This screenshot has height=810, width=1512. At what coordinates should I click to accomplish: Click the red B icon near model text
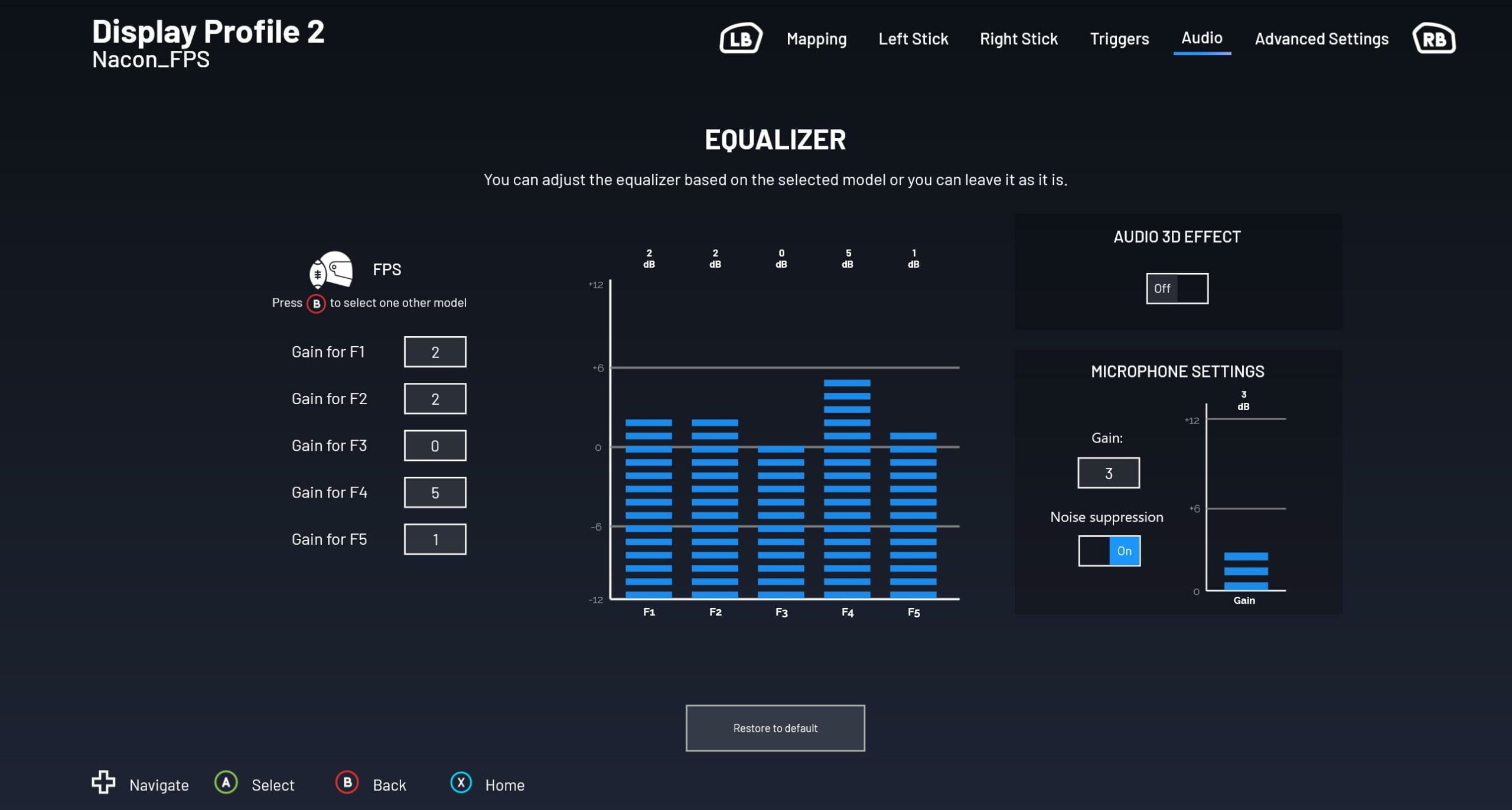(316, 304)
